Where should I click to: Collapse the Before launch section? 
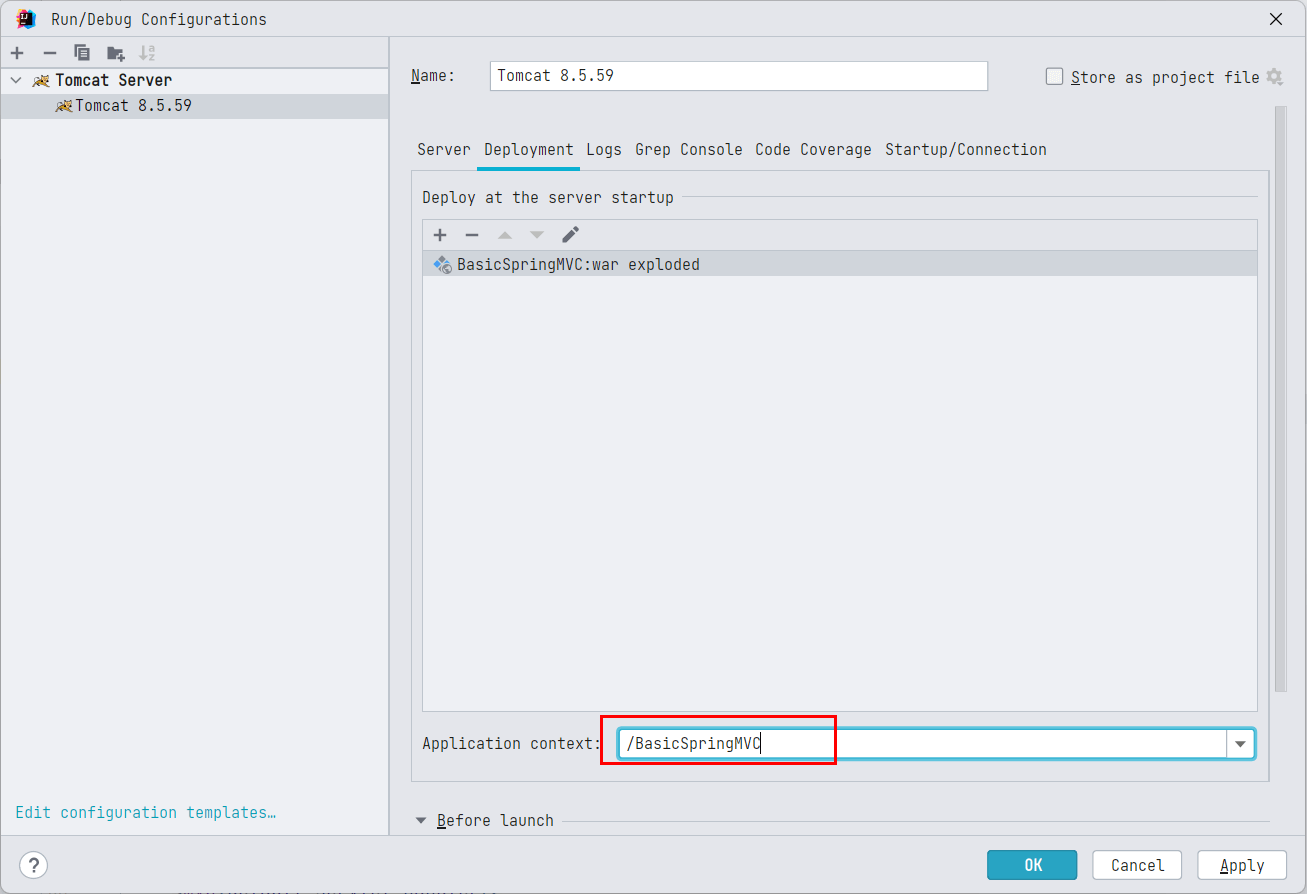(420, 820)
